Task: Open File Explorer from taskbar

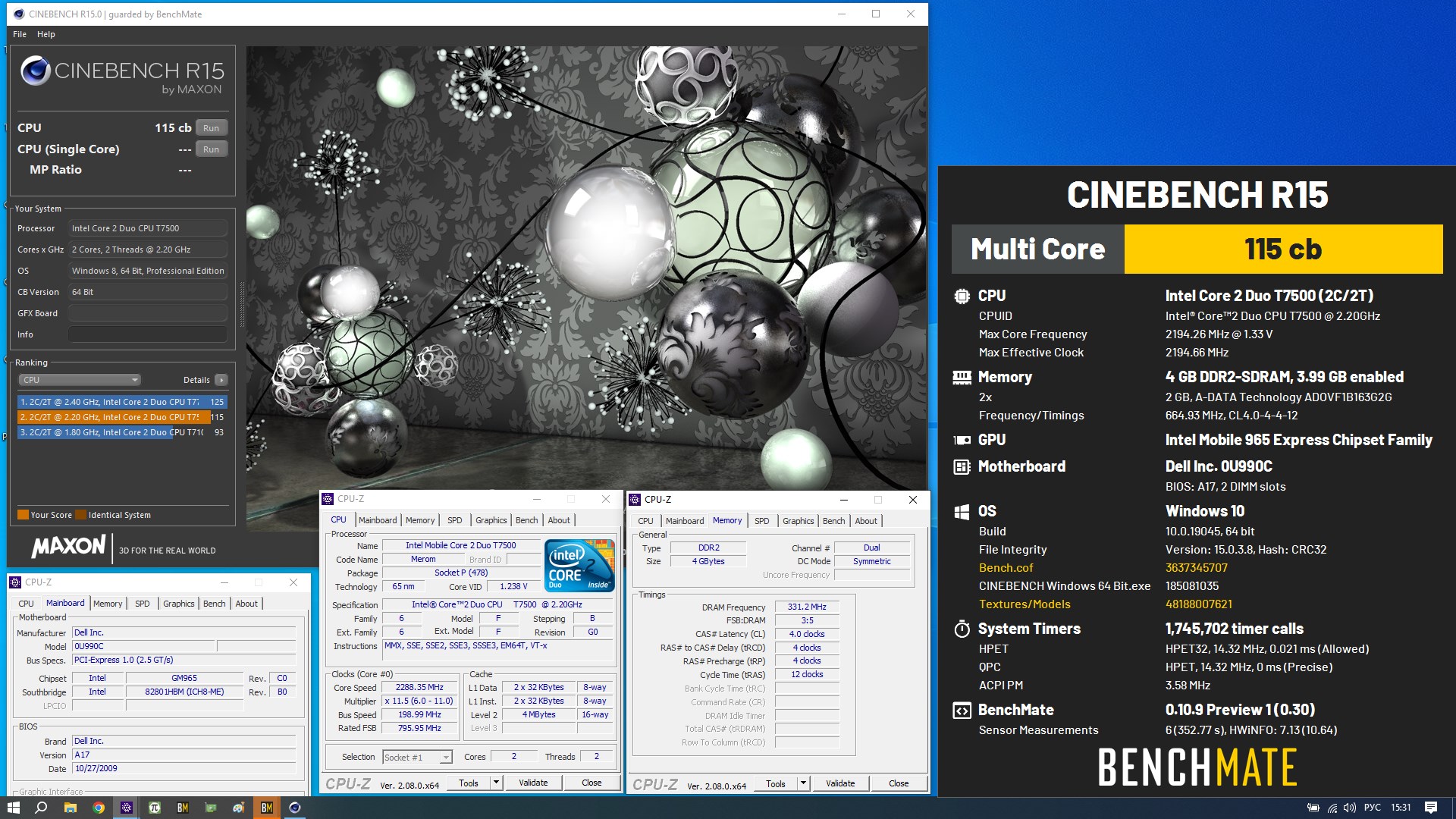Action: coord(70,808)
